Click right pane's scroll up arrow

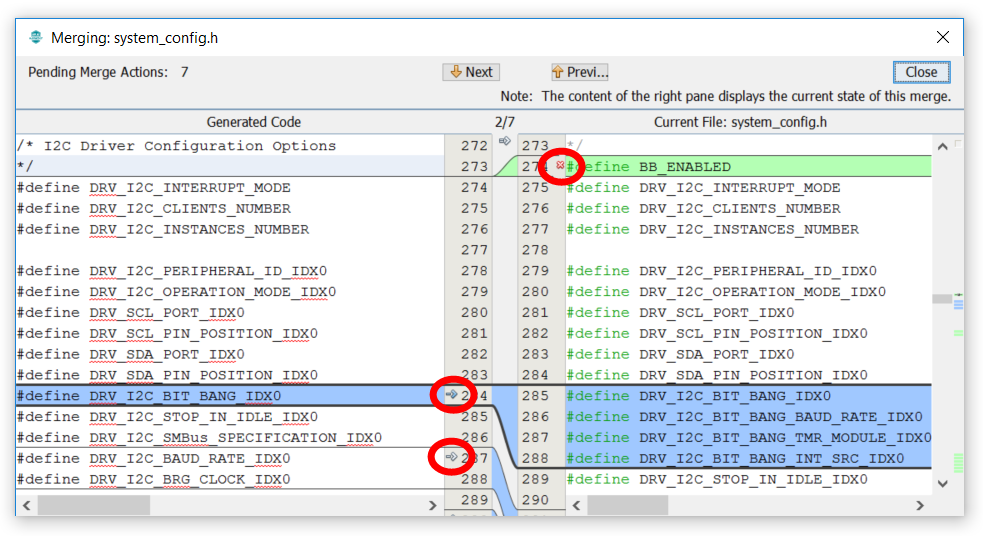click(941, 146)
